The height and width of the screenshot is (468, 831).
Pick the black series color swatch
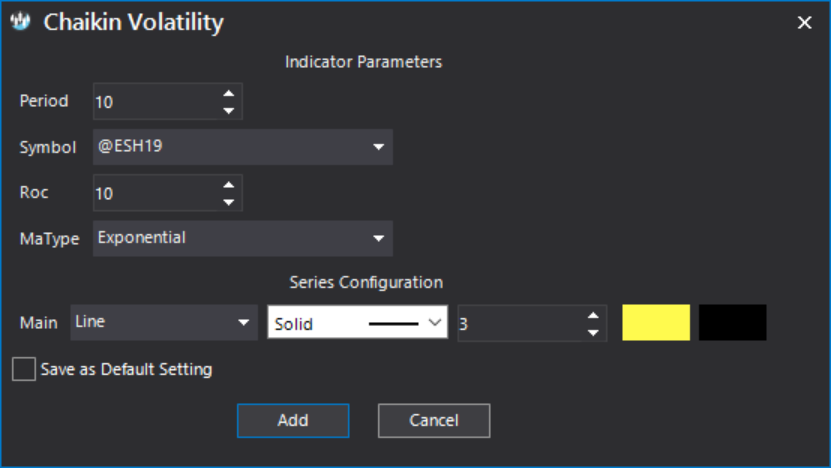point(732,322)
